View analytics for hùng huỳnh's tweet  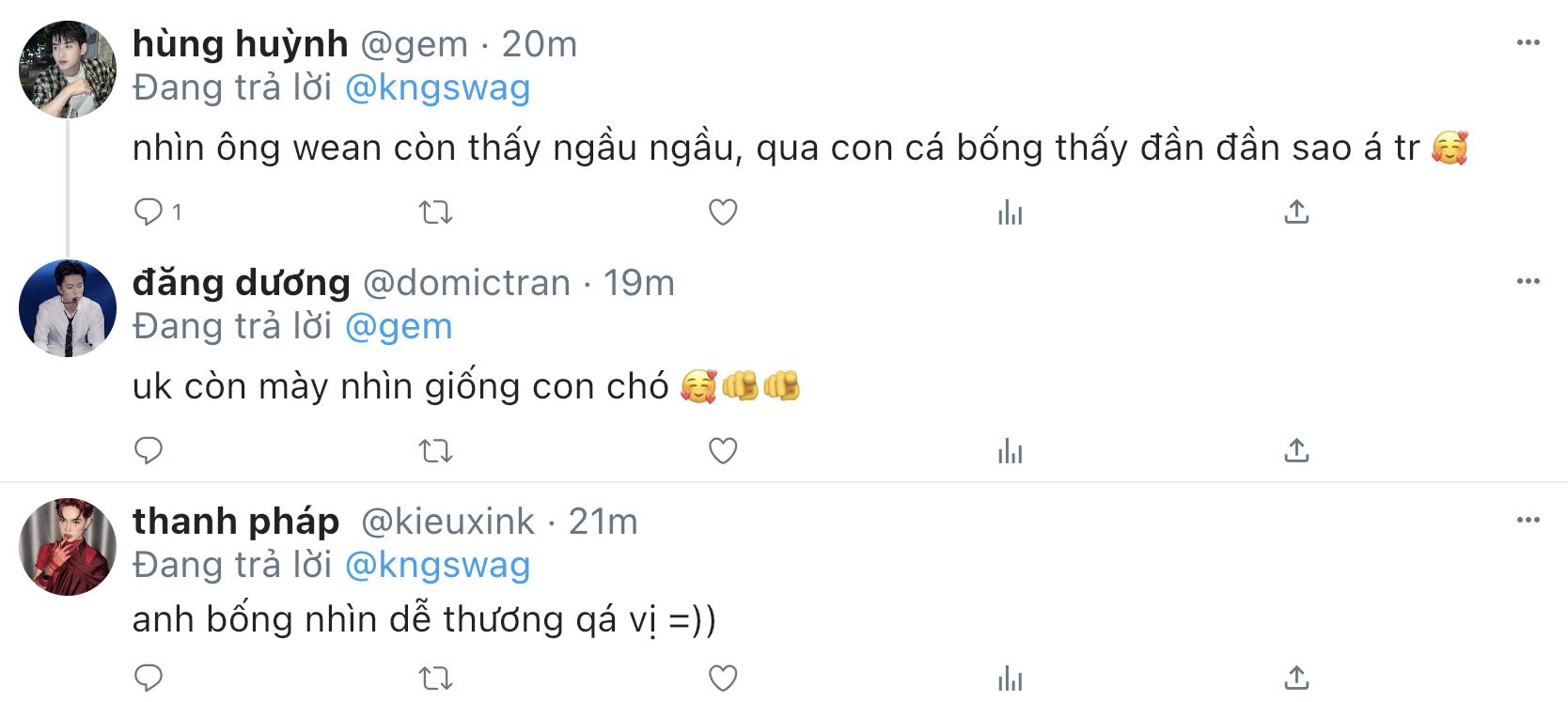(x=1010, y=212)
